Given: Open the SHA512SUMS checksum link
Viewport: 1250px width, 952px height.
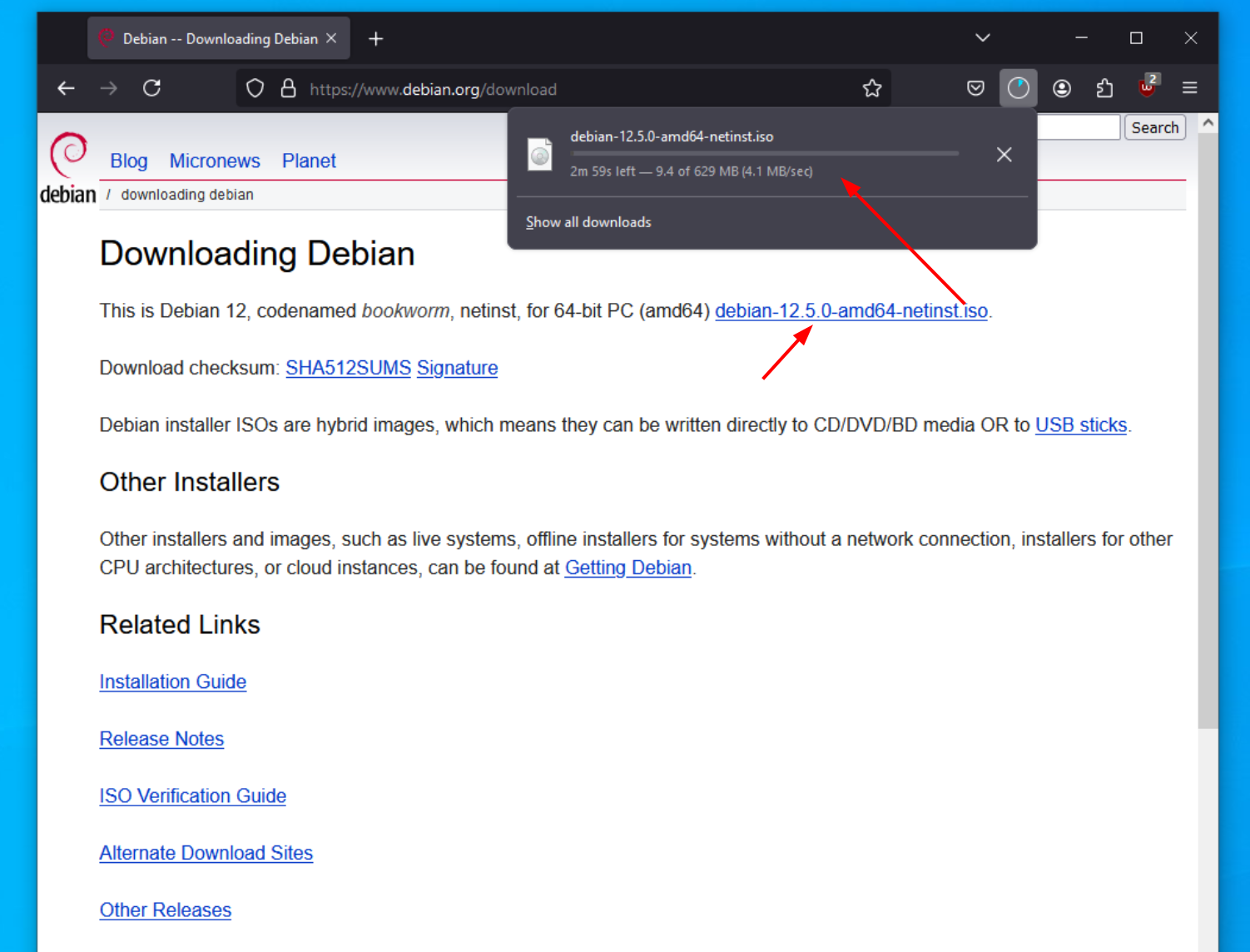Looking at the screenshot, I should tap(348, 368).
